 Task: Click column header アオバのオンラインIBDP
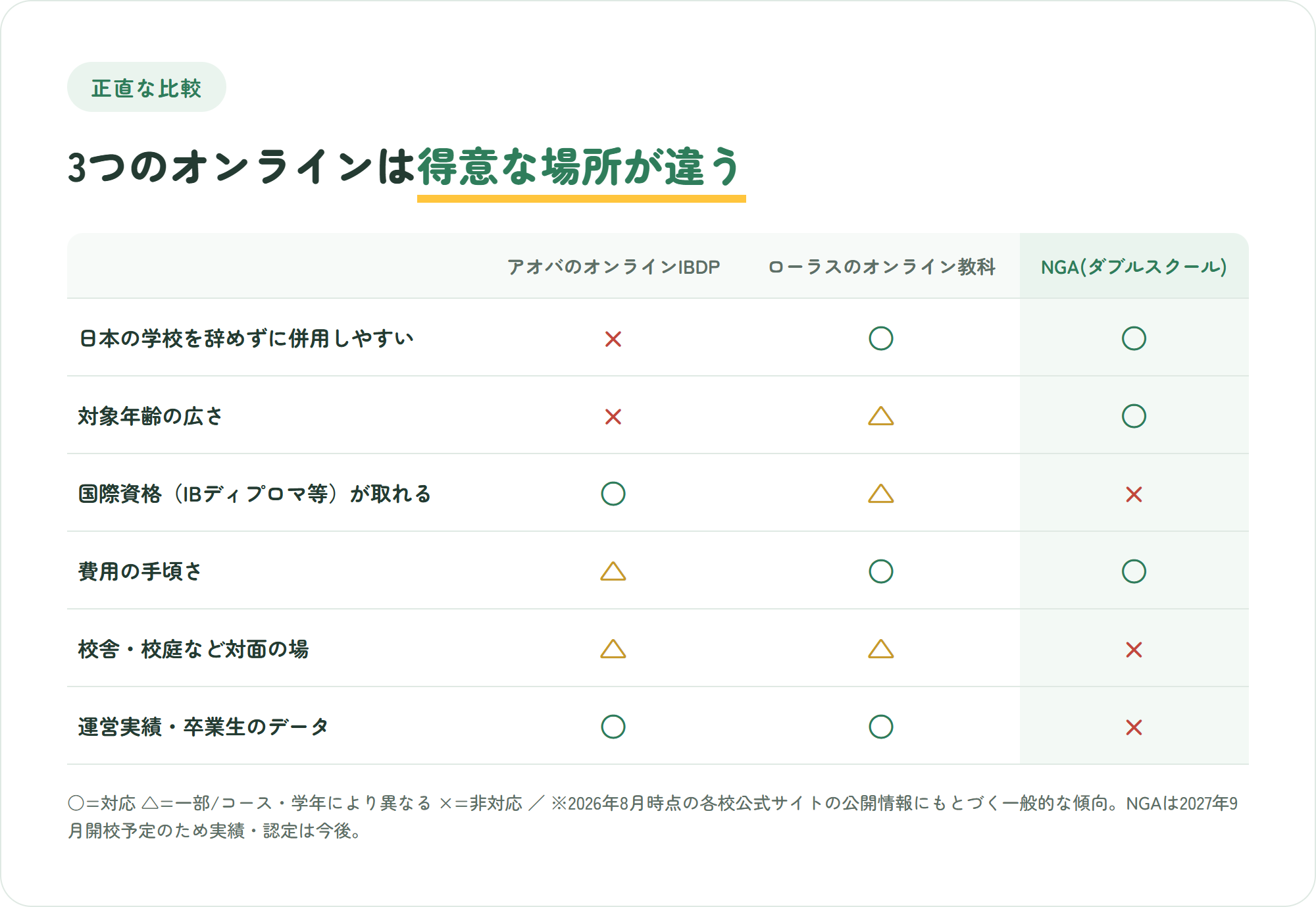point(613,267)
